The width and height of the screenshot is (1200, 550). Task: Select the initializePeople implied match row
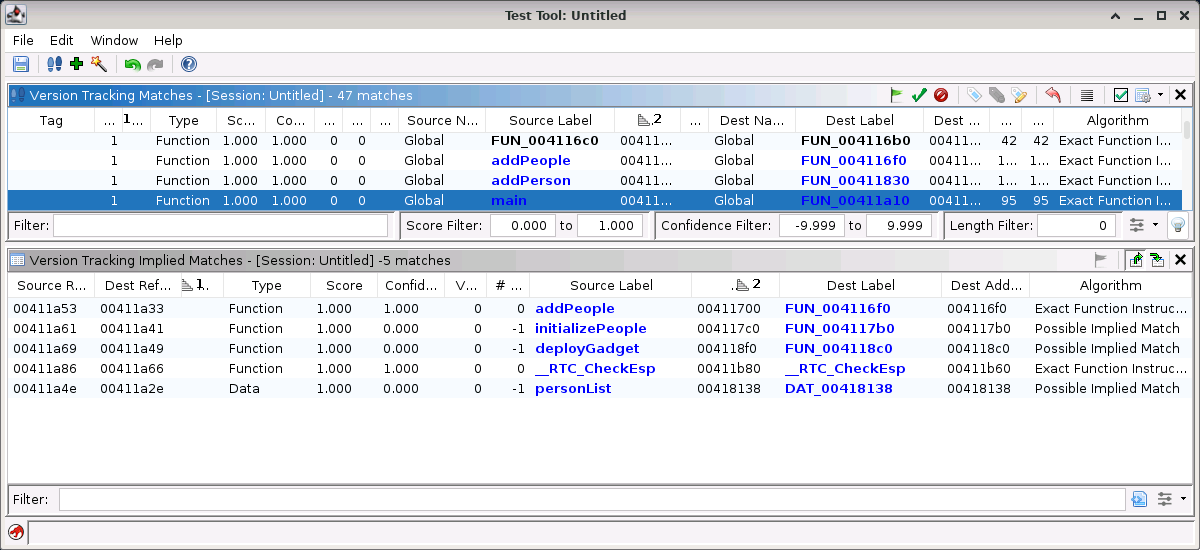(x=590, y=328)
